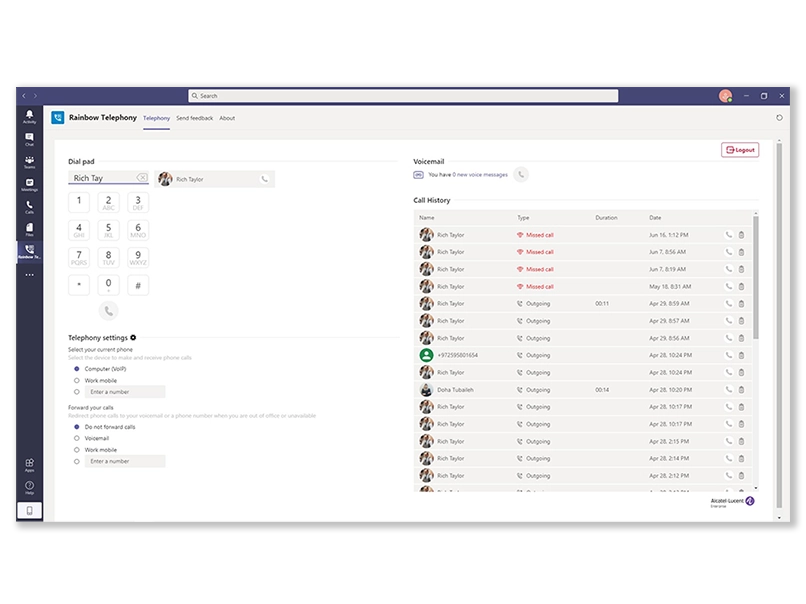The height and width of the screenshot is (604, 806).
Task: Tap the star key on dial pad
Action: (x=79, y=285)
